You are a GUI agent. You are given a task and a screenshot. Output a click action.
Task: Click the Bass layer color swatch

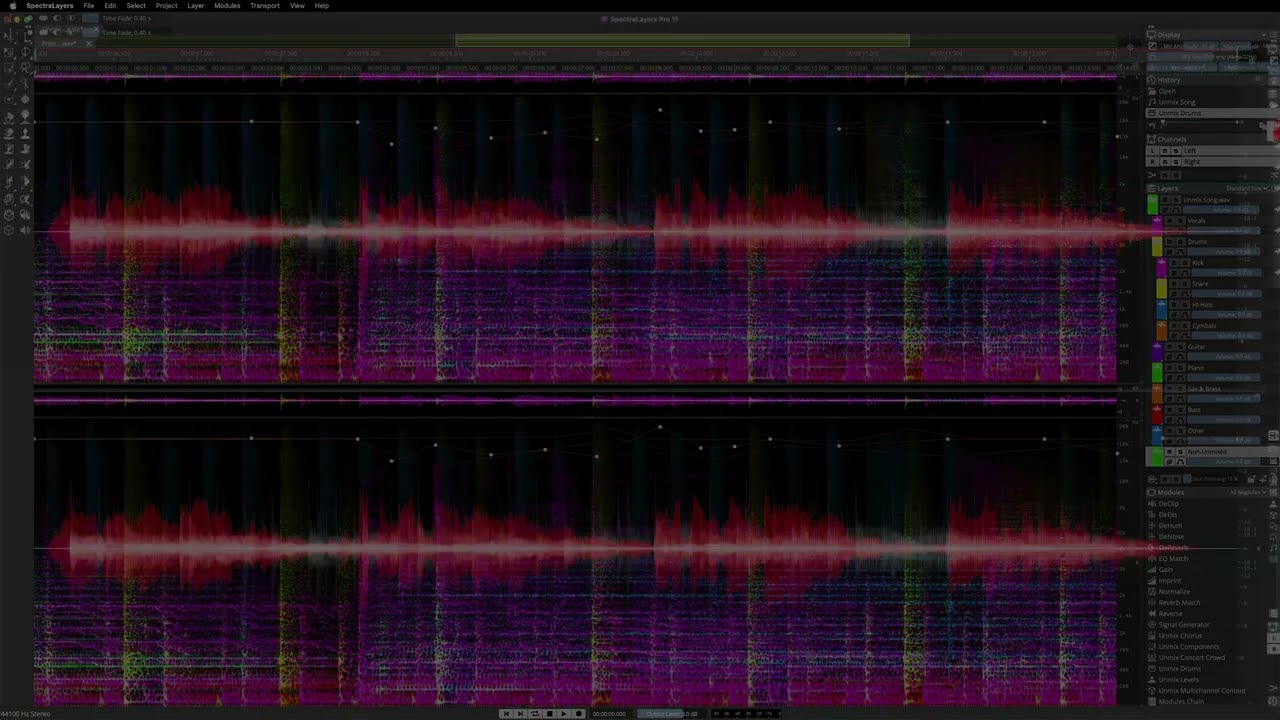tap(1157, 414)
